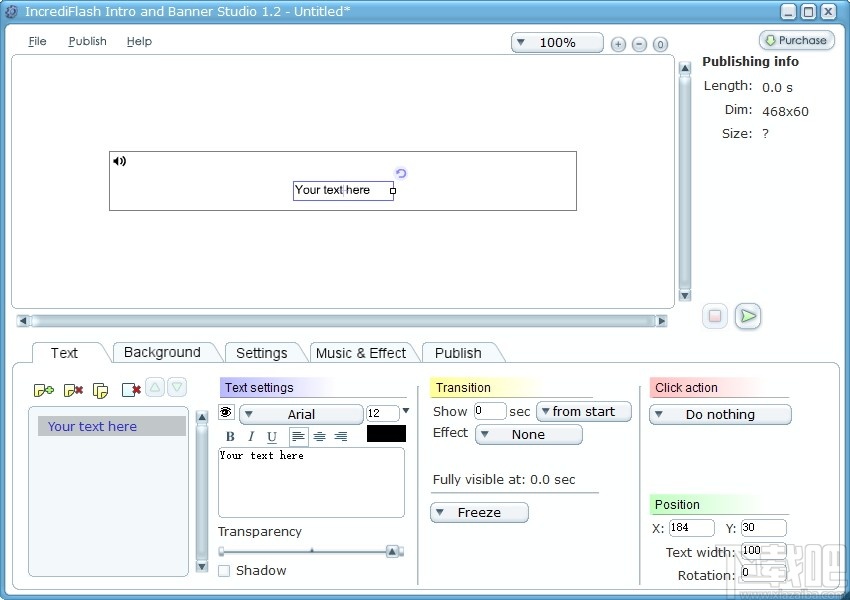Click into the text content editing area
The image size is (850, 600).
[x=311, y=482]
